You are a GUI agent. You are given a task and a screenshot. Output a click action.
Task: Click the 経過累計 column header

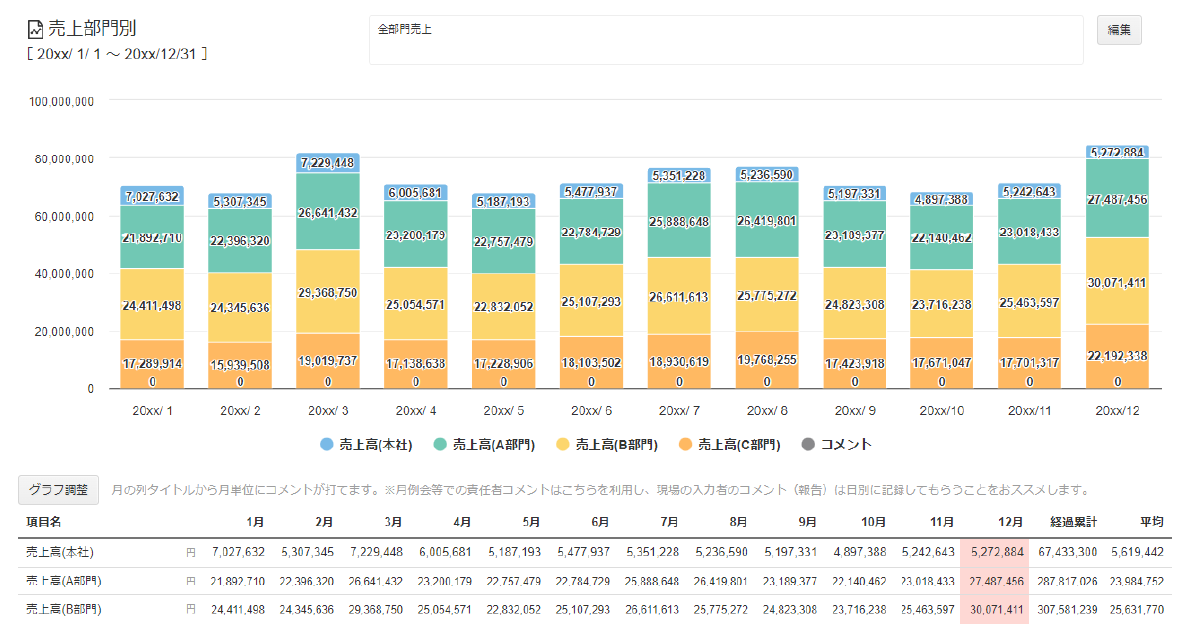(1073, 522)
